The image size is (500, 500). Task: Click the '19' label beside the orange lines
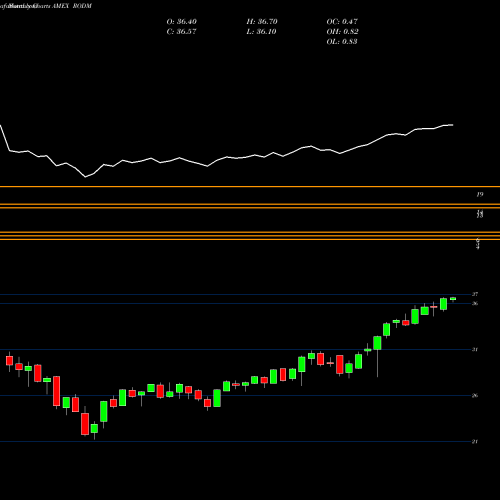480,194
